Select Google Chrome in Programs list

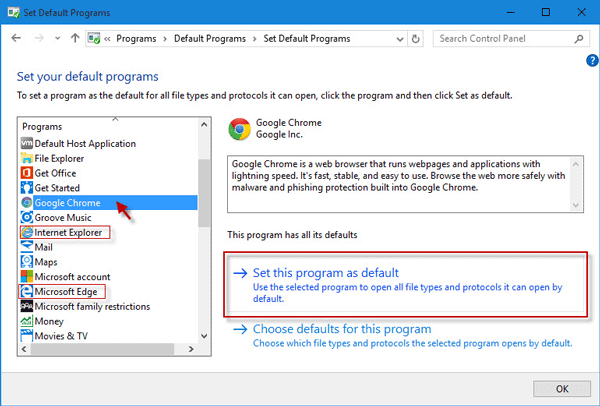pyautogui.click(x=109, y=203)
